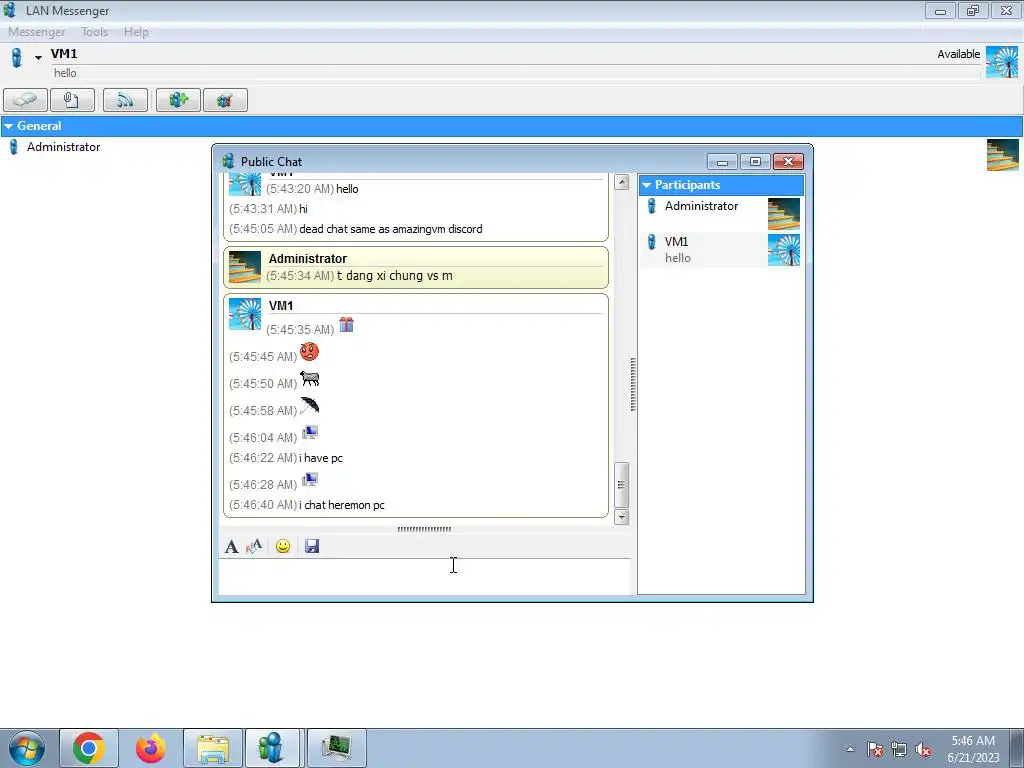Image resolution: width=1024 pixels, height=768 pixels.
Task: Click the horizontal splitter handle above the input toolbar
Action: pos(424,529)
